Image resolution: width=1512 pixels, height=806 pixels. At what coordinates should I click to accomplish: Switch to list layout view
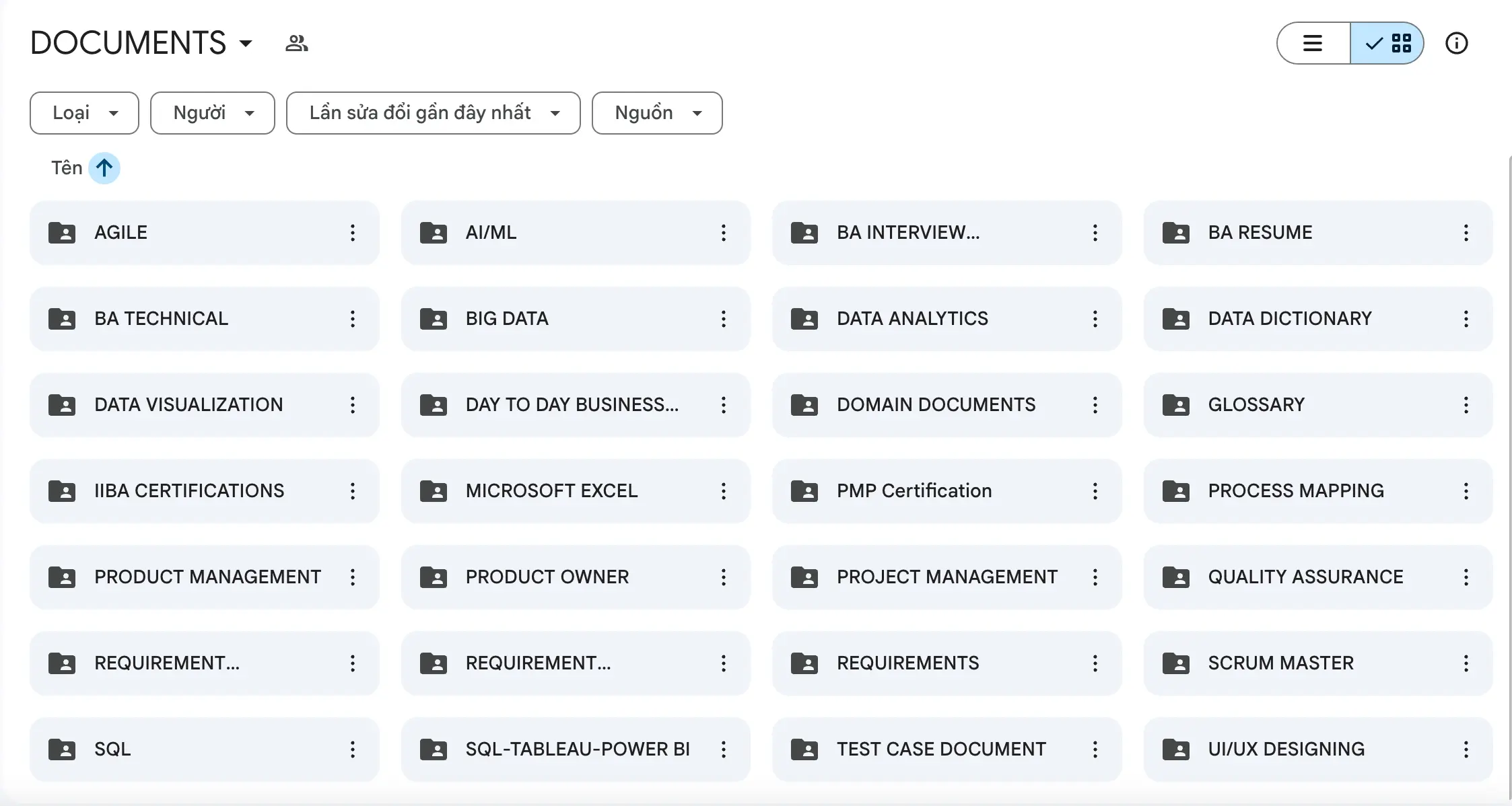pyautogui.click(x=1313, y=43)
